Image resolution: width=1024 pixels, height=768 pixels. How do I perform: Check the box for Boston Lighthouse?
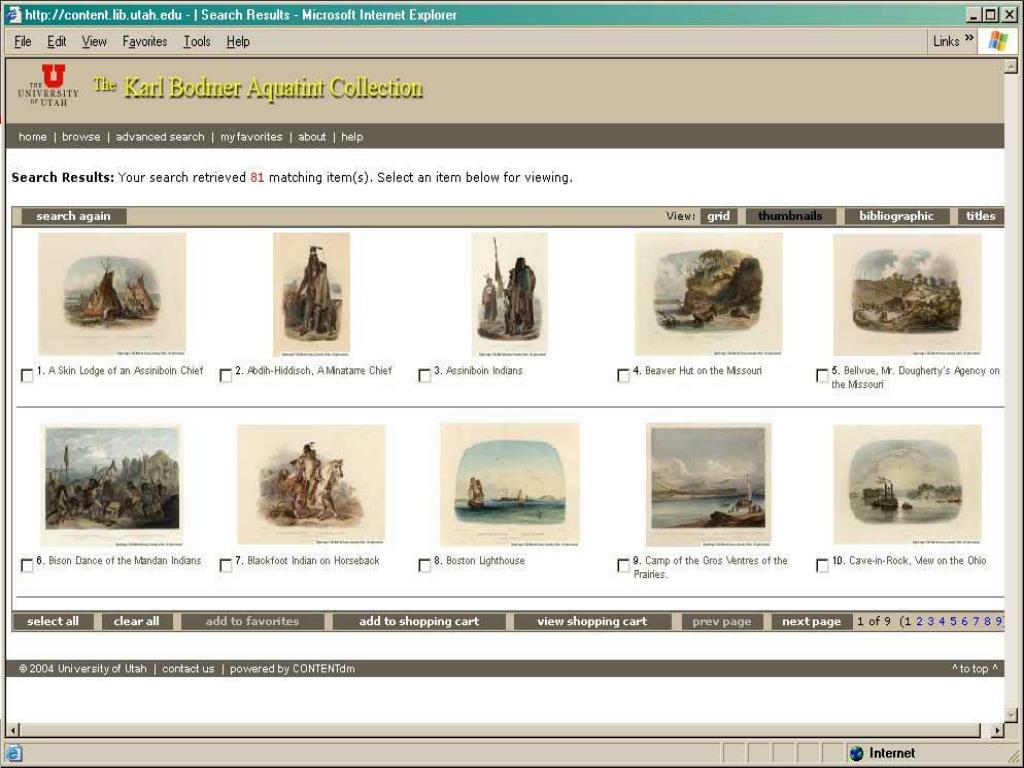coord(424,566)
